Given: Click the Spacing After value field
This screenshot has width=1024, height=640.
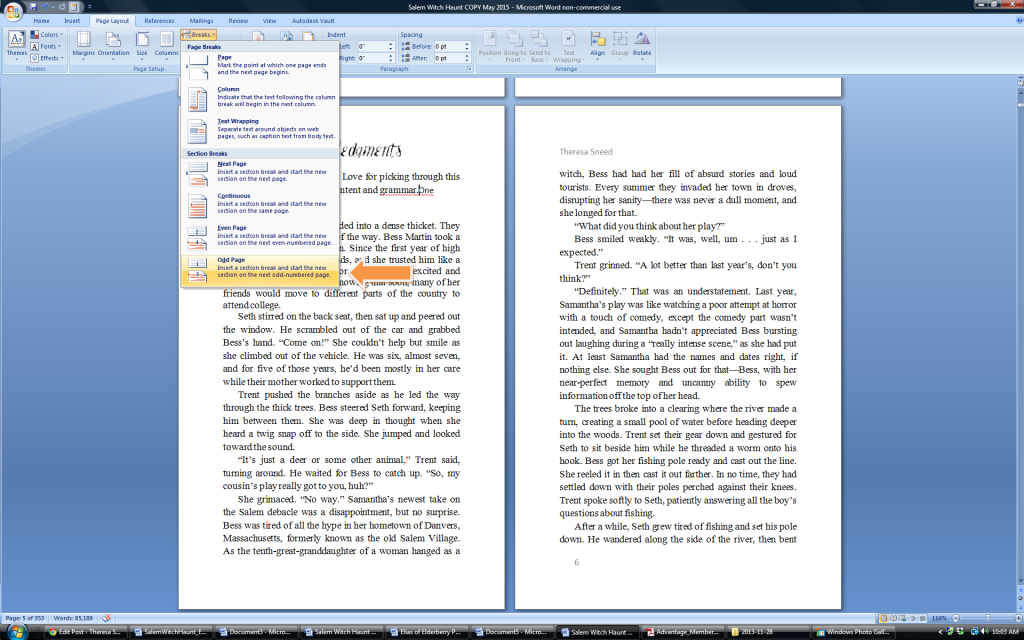Looking at the screenshot, I should tap(448, 58).
